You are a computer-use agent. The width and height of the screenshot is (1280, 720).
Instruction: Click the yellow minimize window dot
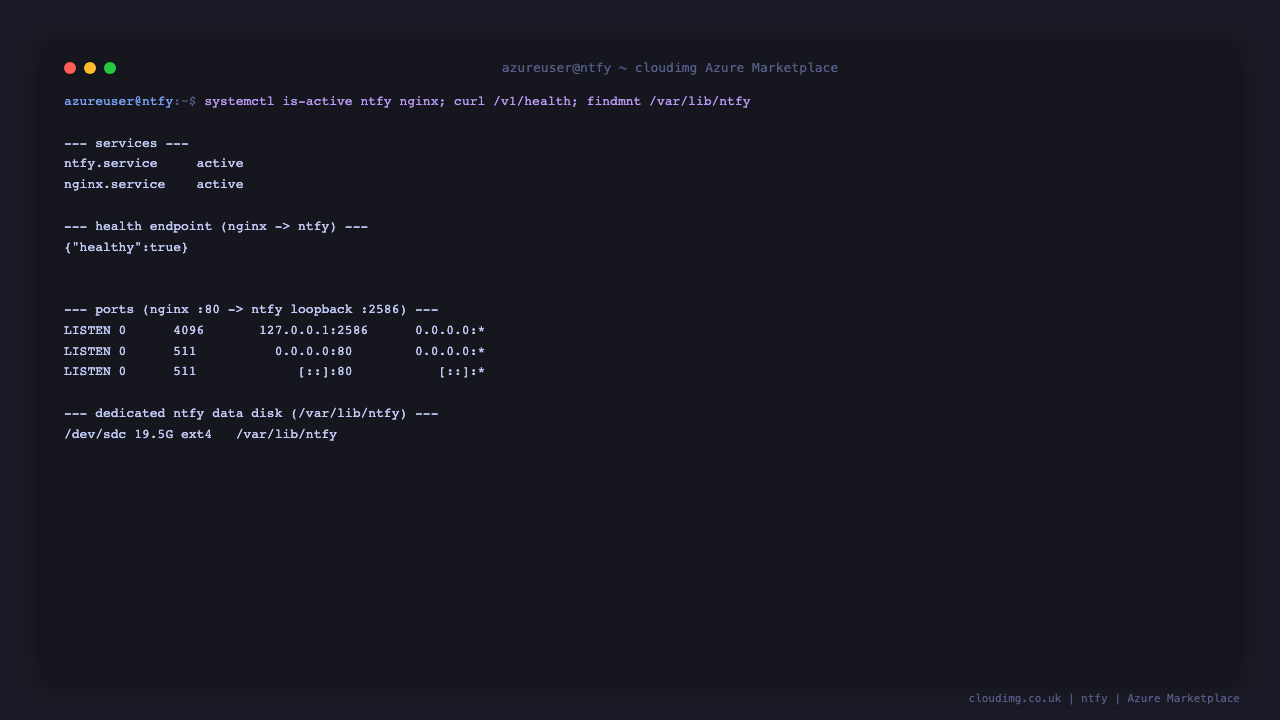coord(90,68)
